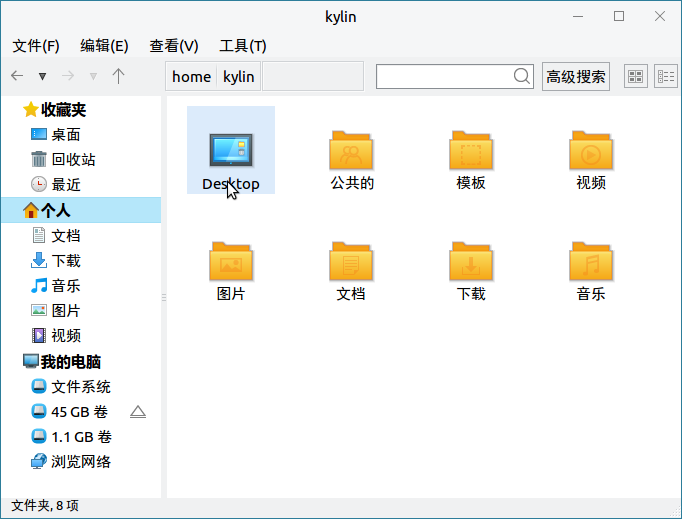Go up to parent folder arrow
The height and width of the screenshot is (519, 682).
point(118,76)
